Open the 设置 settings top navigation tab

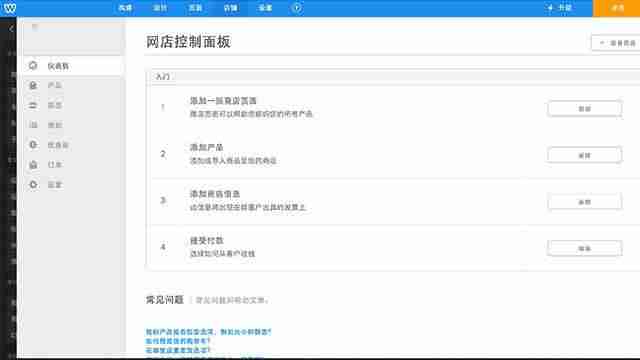(265, 8)
